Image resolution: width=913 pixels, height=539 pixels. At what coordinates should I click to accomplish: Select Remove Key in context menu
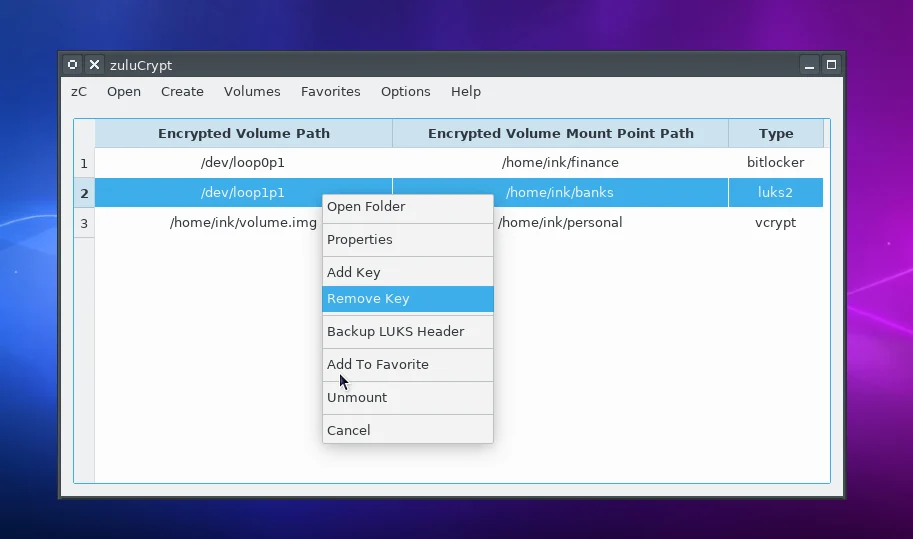368,299
